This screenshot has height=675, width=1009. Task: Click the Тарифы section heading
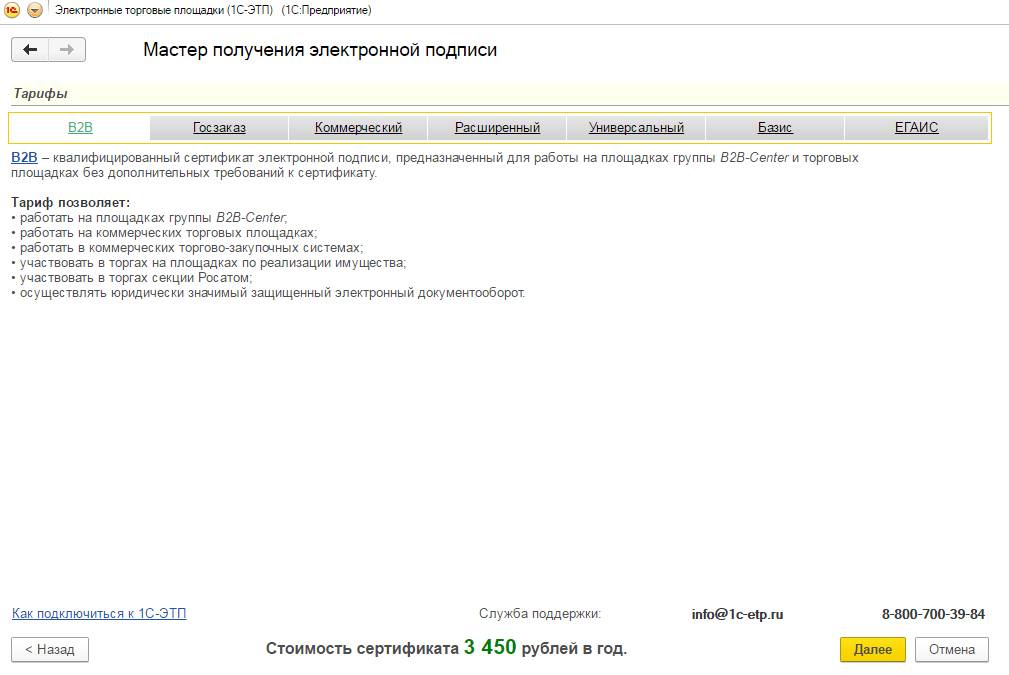[41, 93]
